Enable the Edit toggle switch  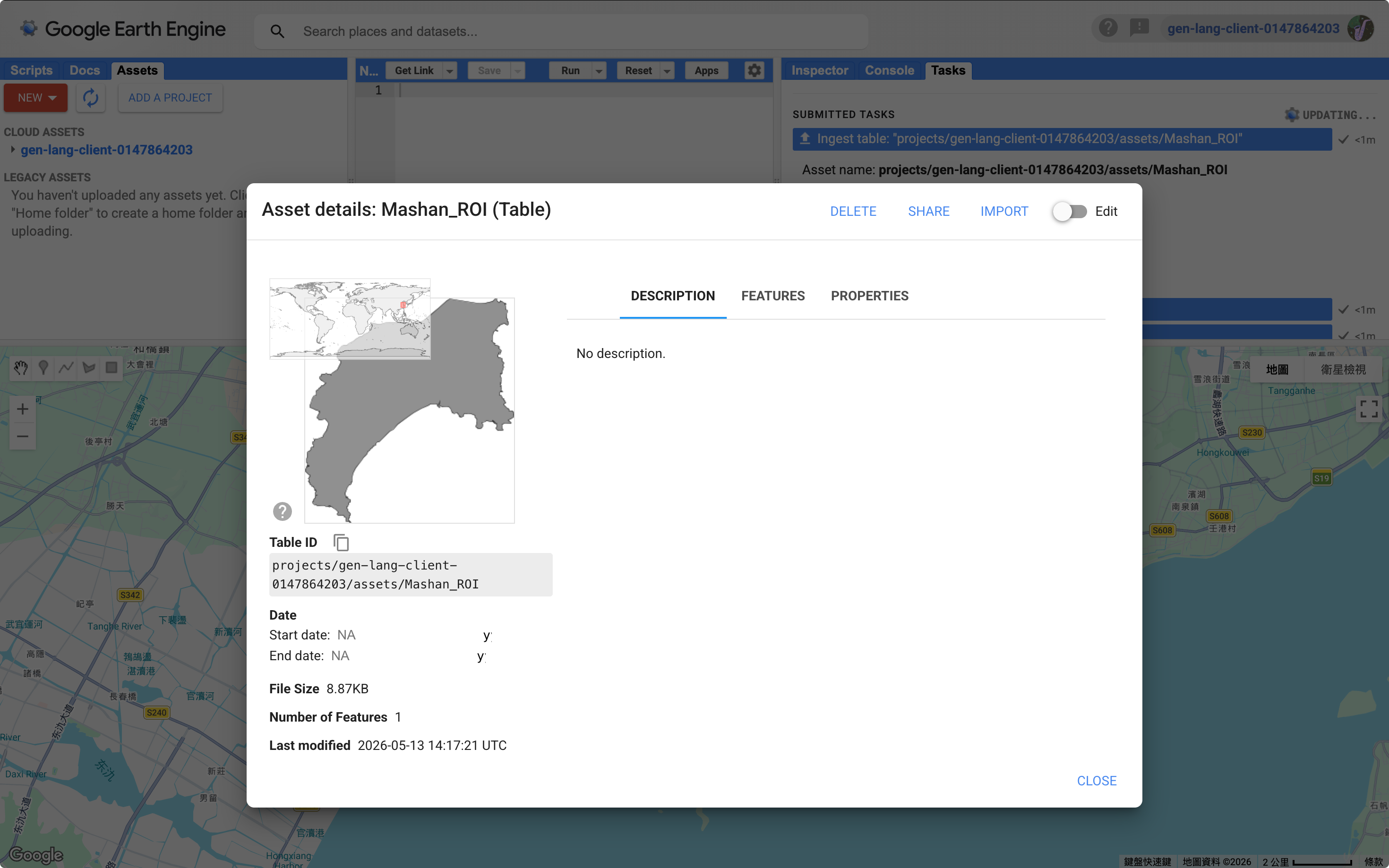click(1070, 211)
